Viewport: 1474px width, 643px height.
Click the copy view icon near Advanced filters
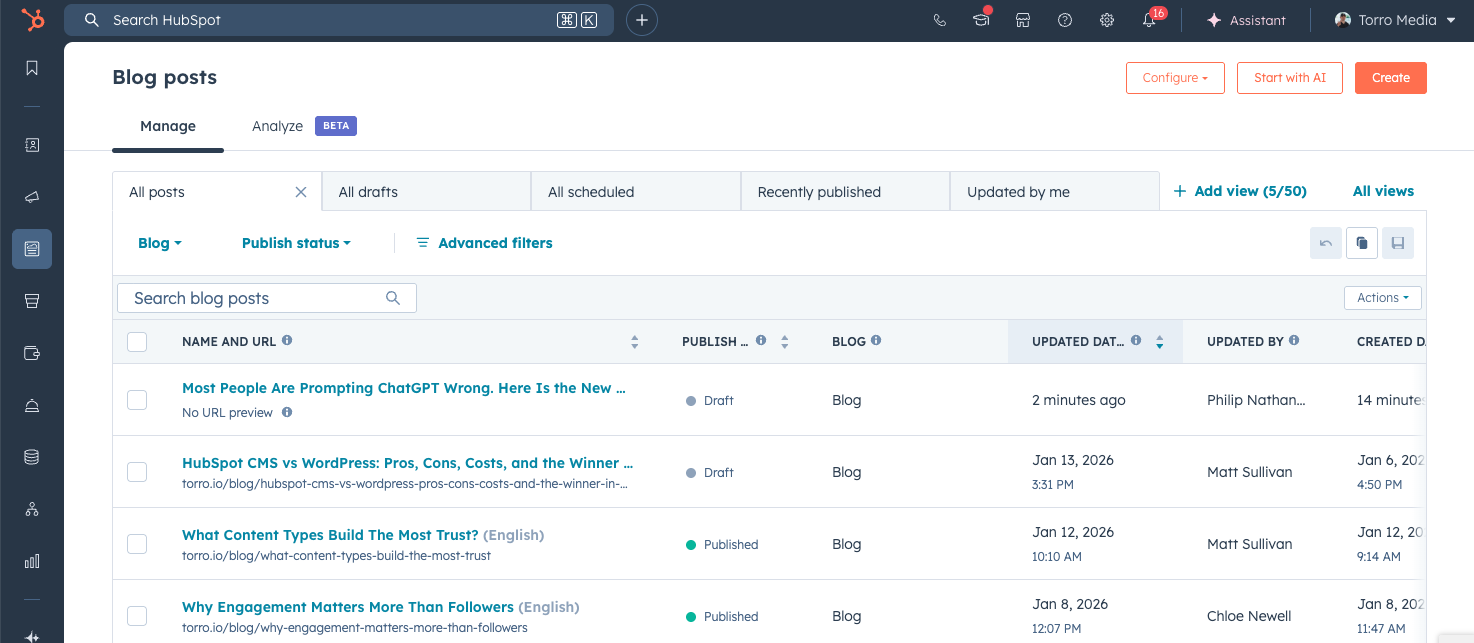1361,242
